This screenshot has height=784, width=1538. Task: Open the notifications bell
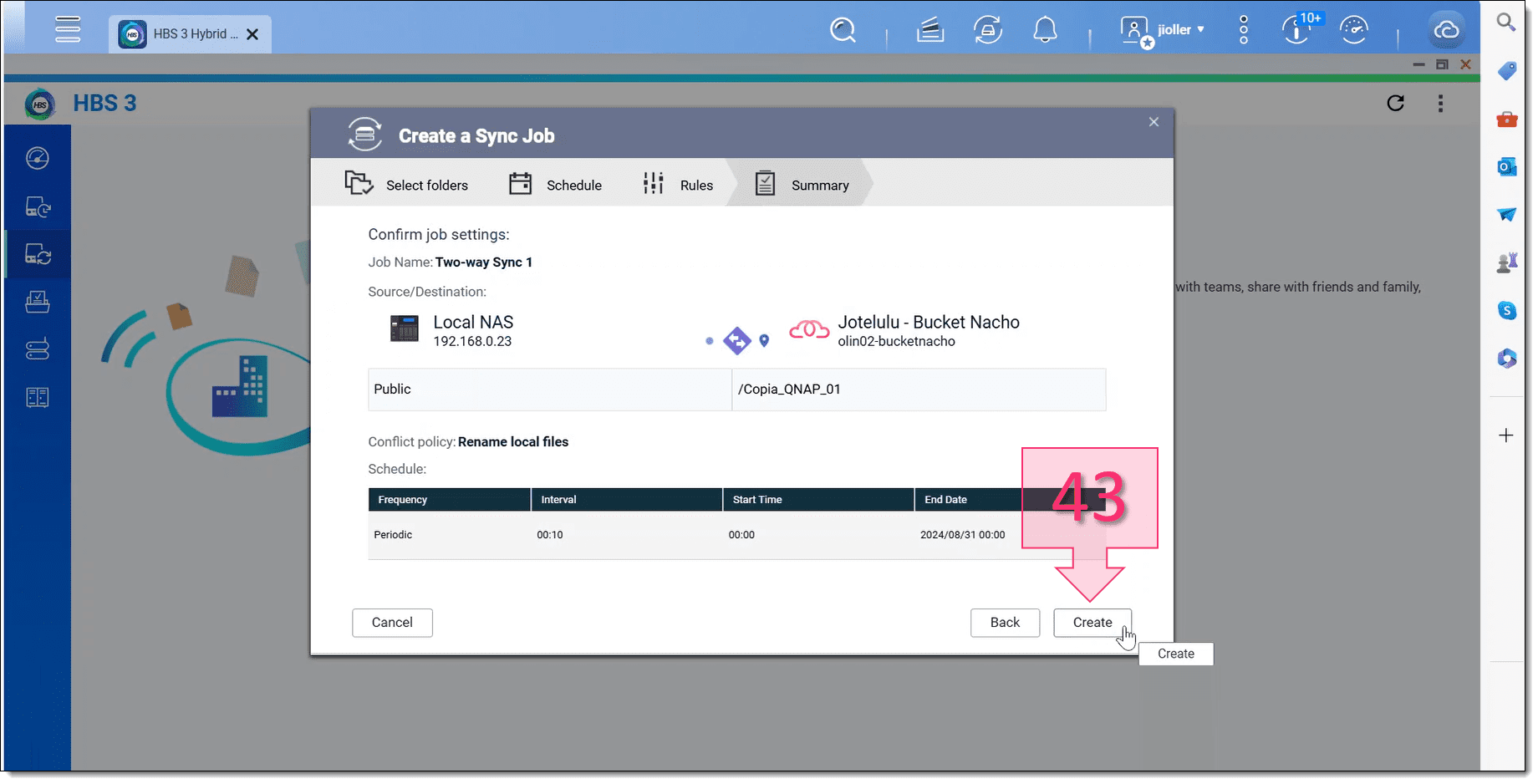(1045, 31)
